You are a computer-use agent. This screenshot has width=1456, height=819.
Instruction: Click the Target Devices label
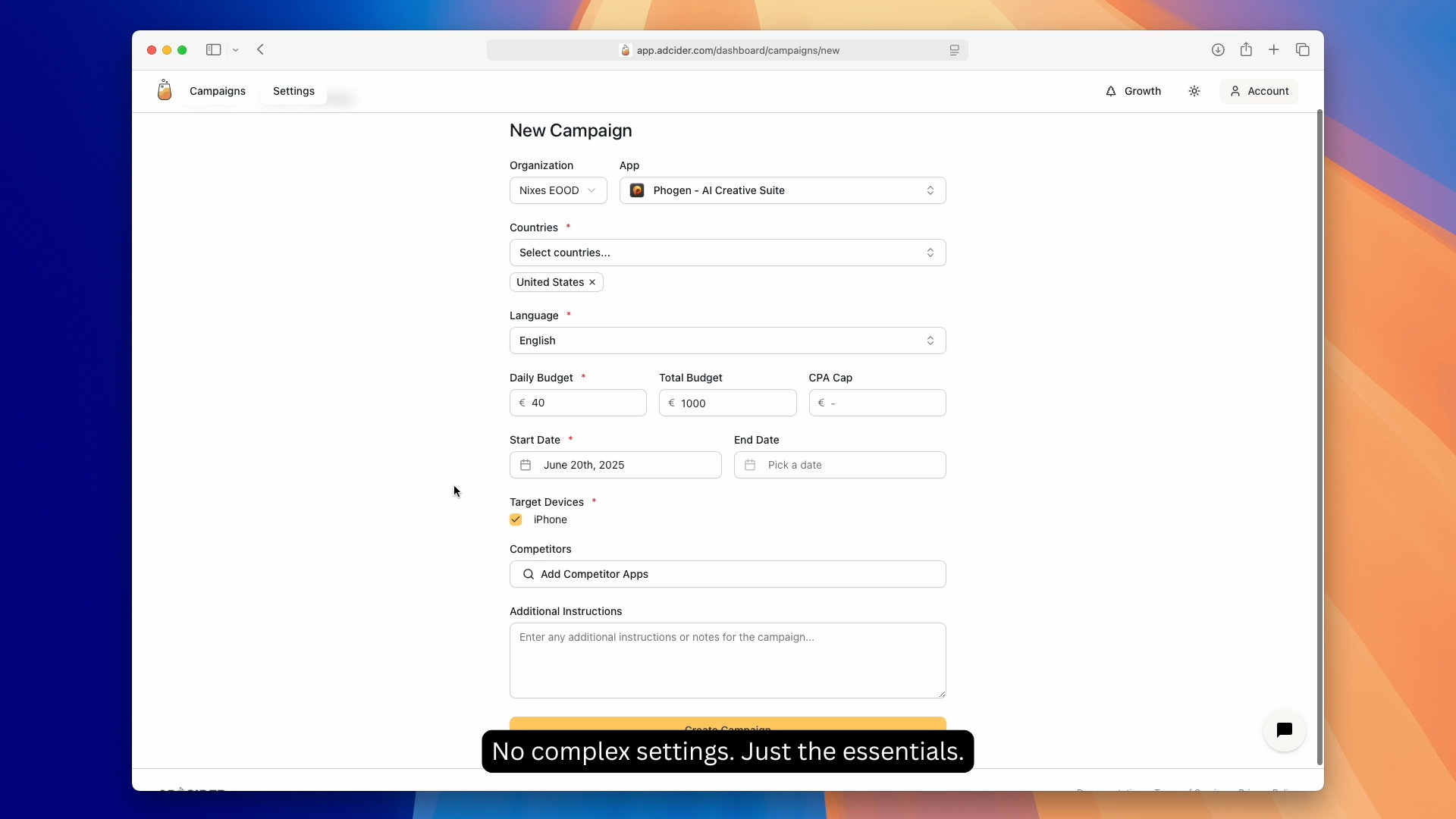[547, 502]
